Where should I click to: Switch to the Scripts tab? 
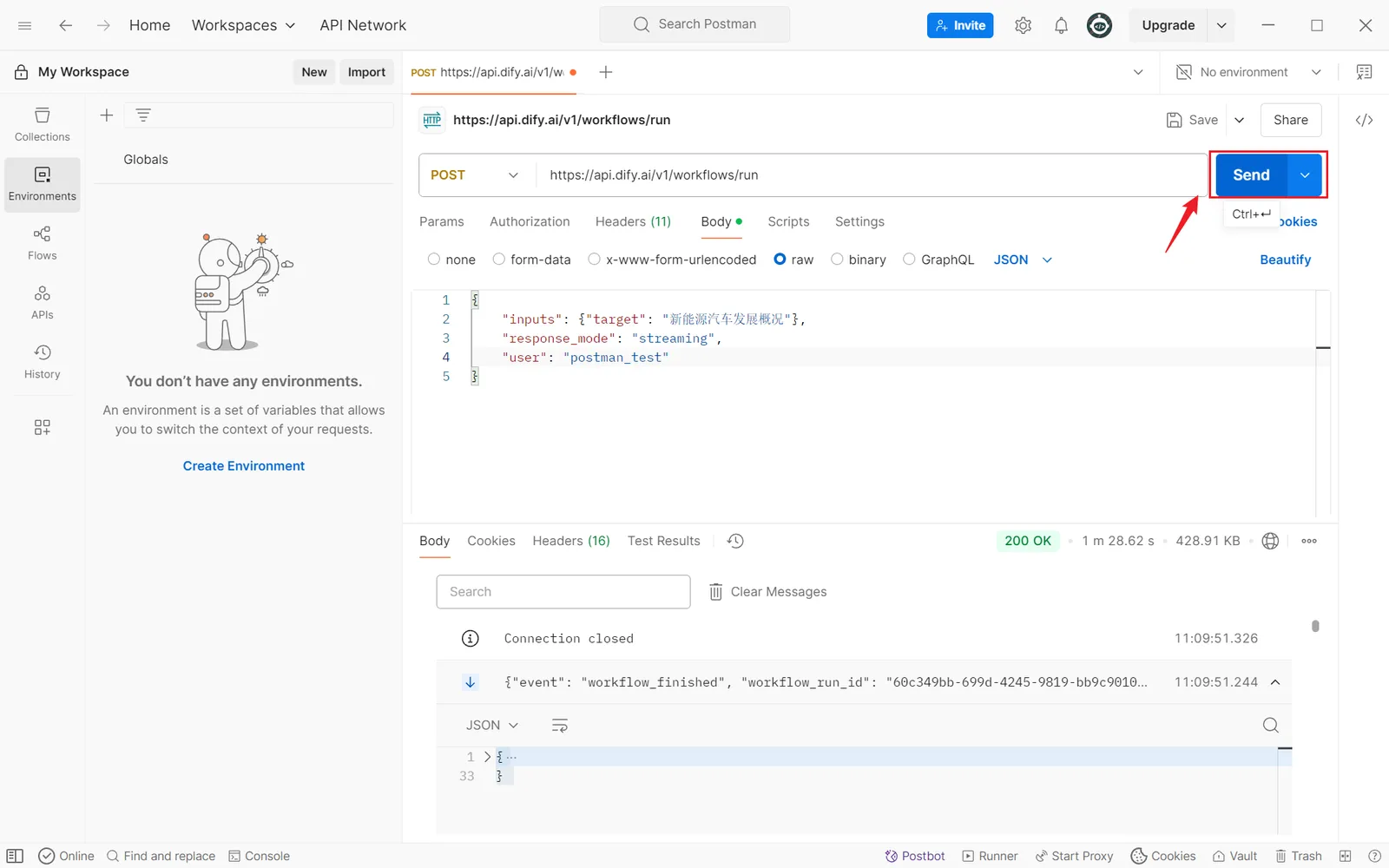pos(788,222)
